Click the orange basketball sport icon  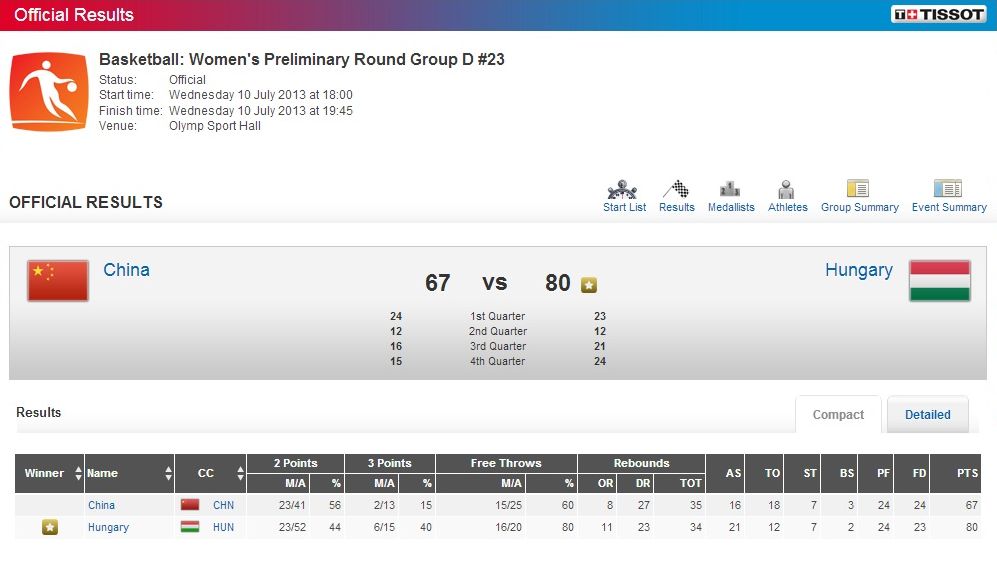(48, 92)
